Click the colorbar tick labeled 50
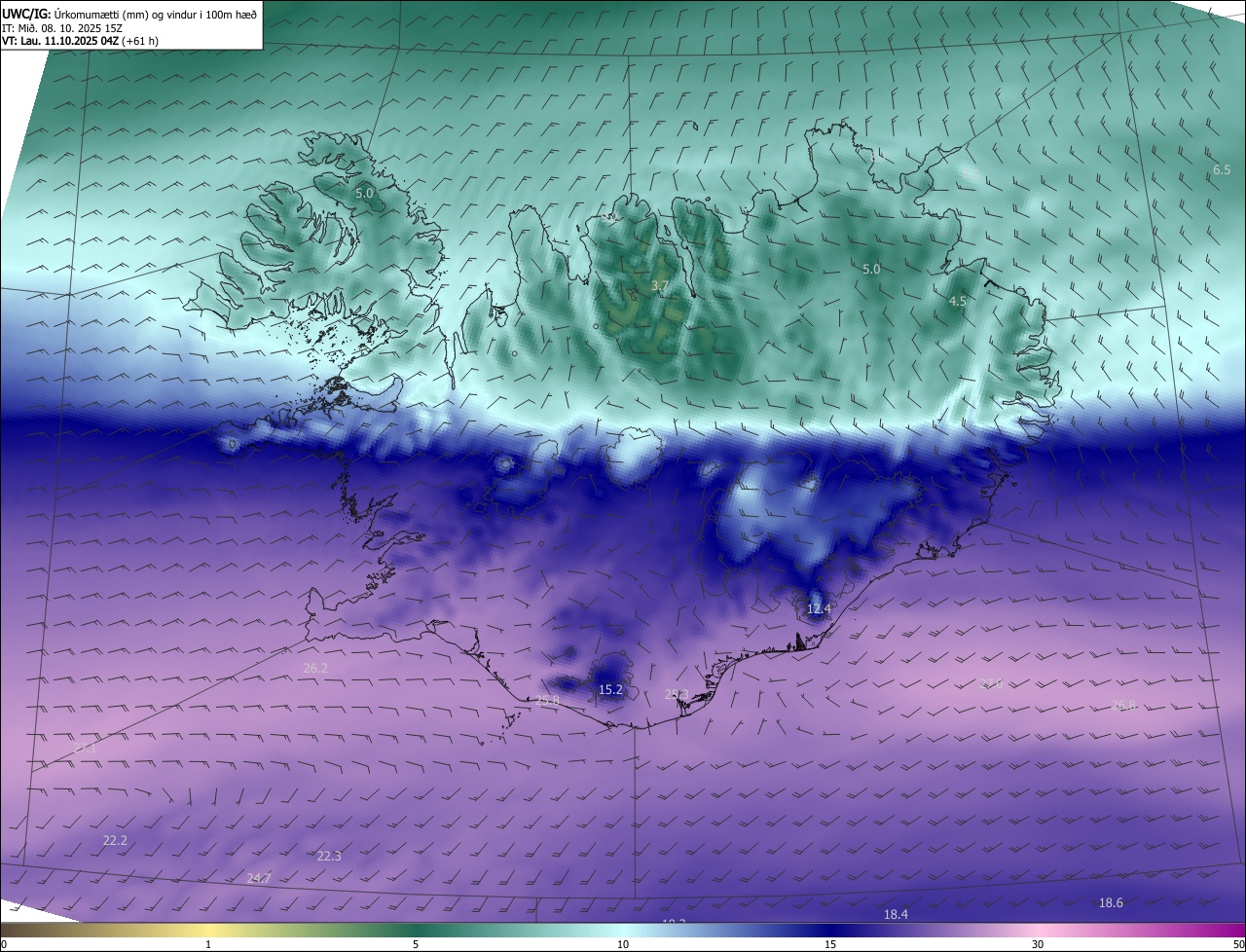Image resolution: width=1246 pixels, height=952 pixels. tap(1238, 944)
